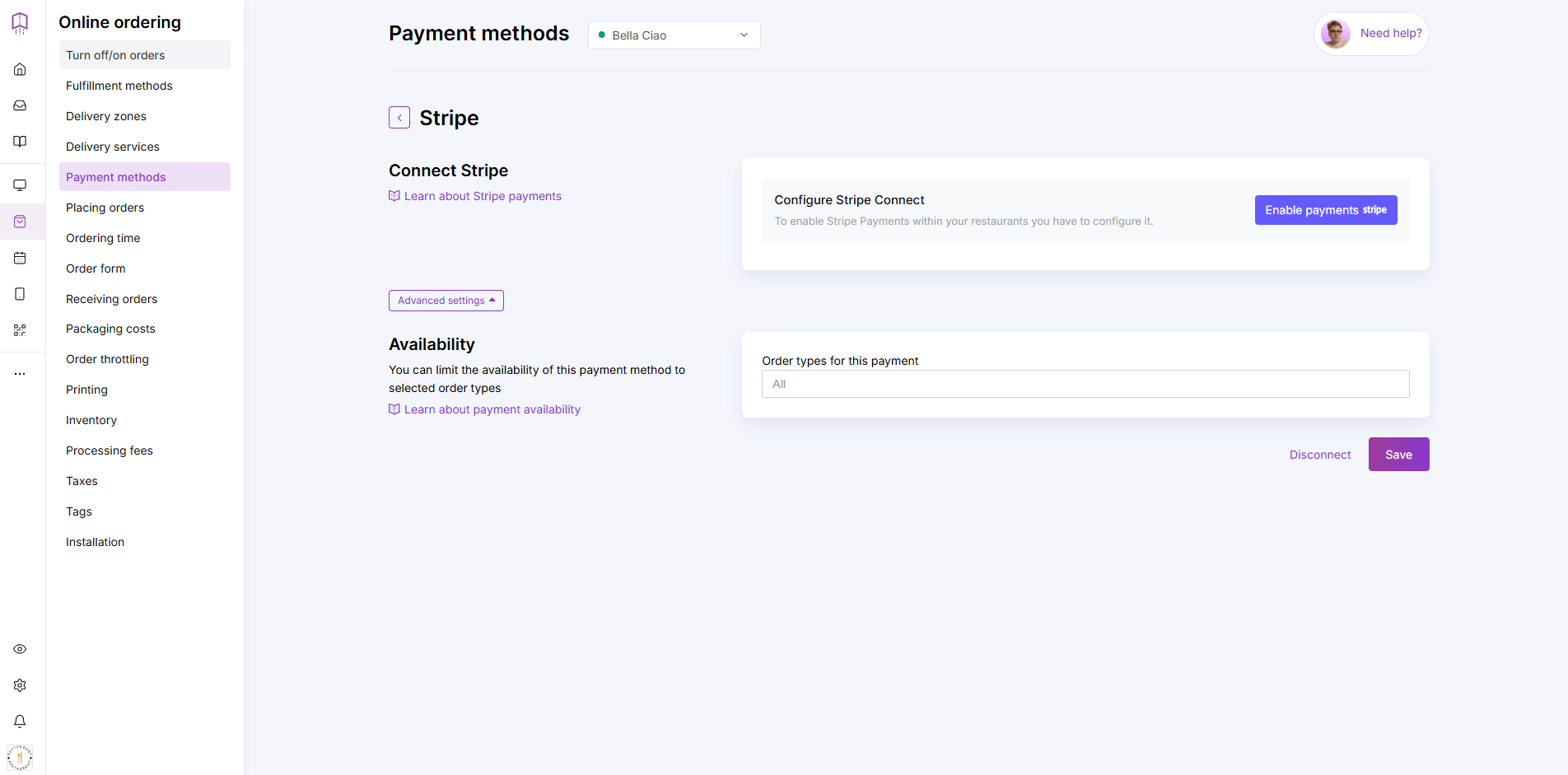Open Order throttling settings
The height and width of the screenshot is (775, 1568).
[145, 359]
